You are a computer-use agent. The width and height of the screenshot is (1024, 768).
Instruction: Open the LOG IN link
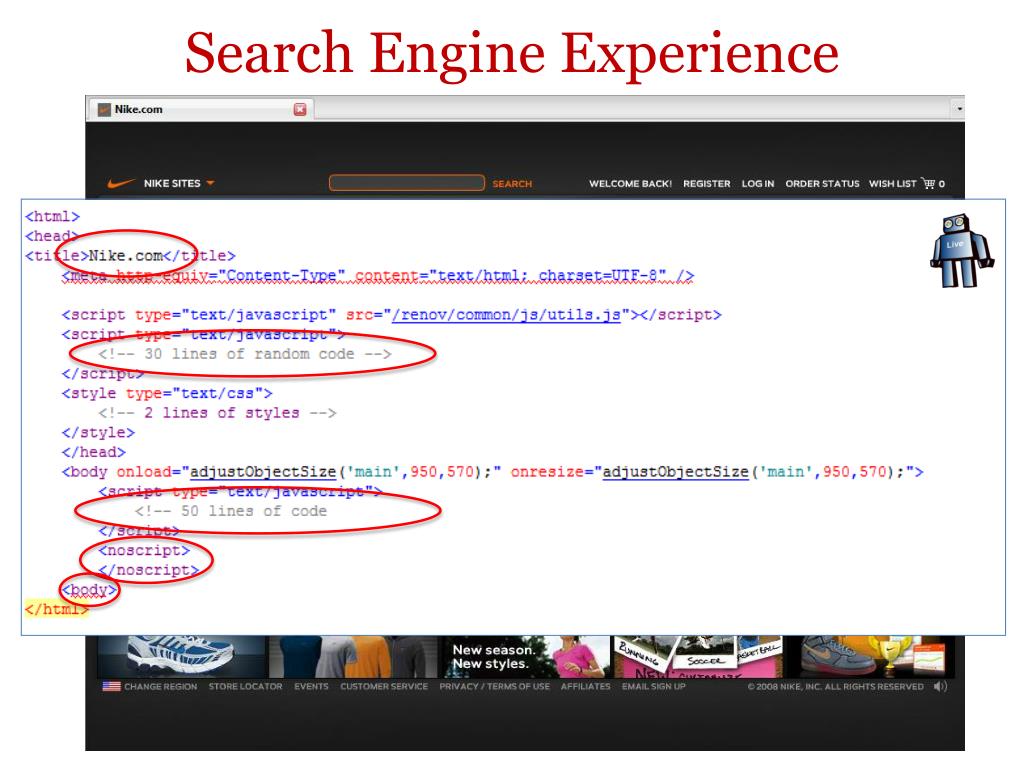758,184
